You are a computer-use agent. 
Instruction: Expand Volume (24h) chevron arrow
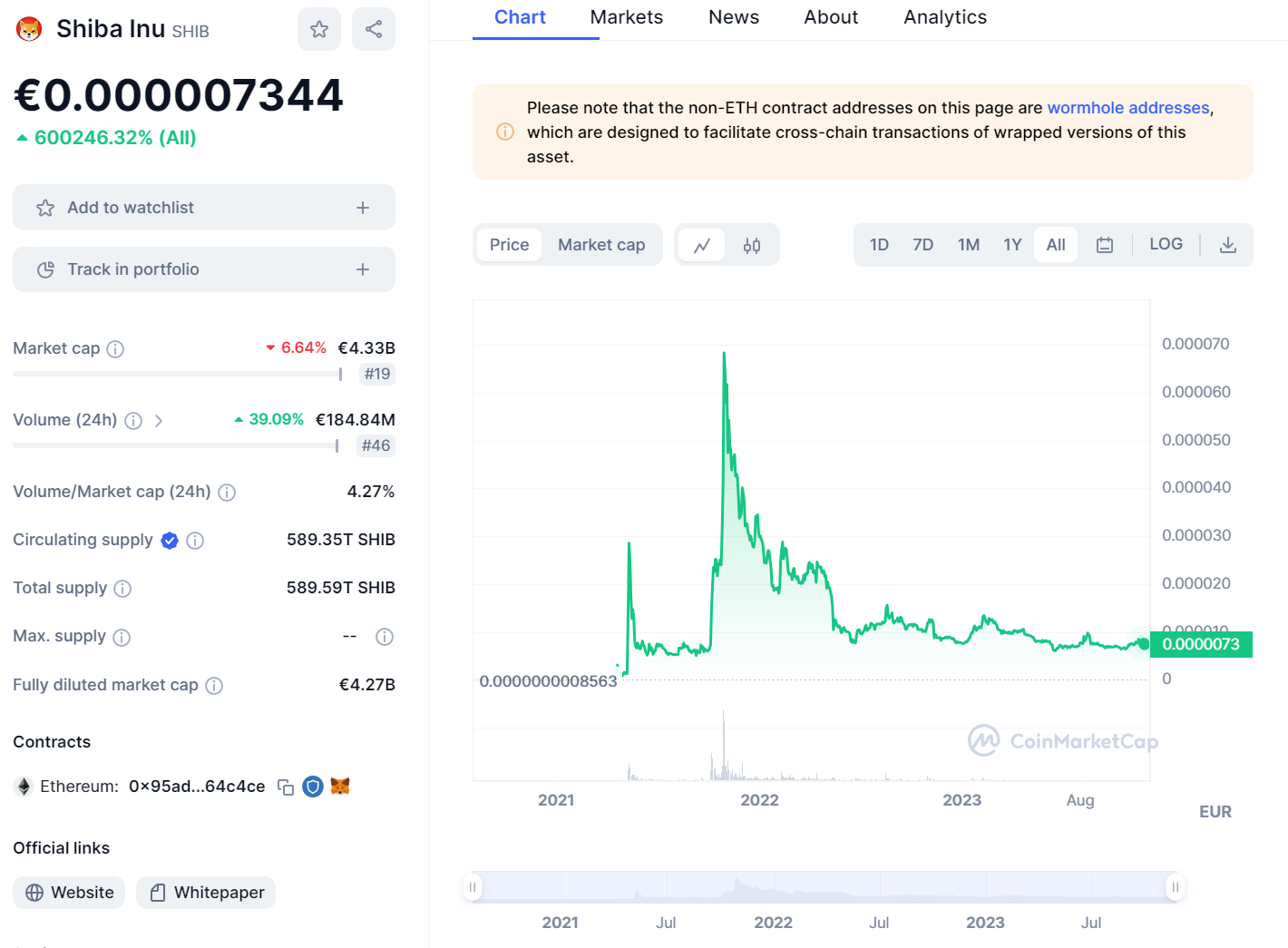159,421
